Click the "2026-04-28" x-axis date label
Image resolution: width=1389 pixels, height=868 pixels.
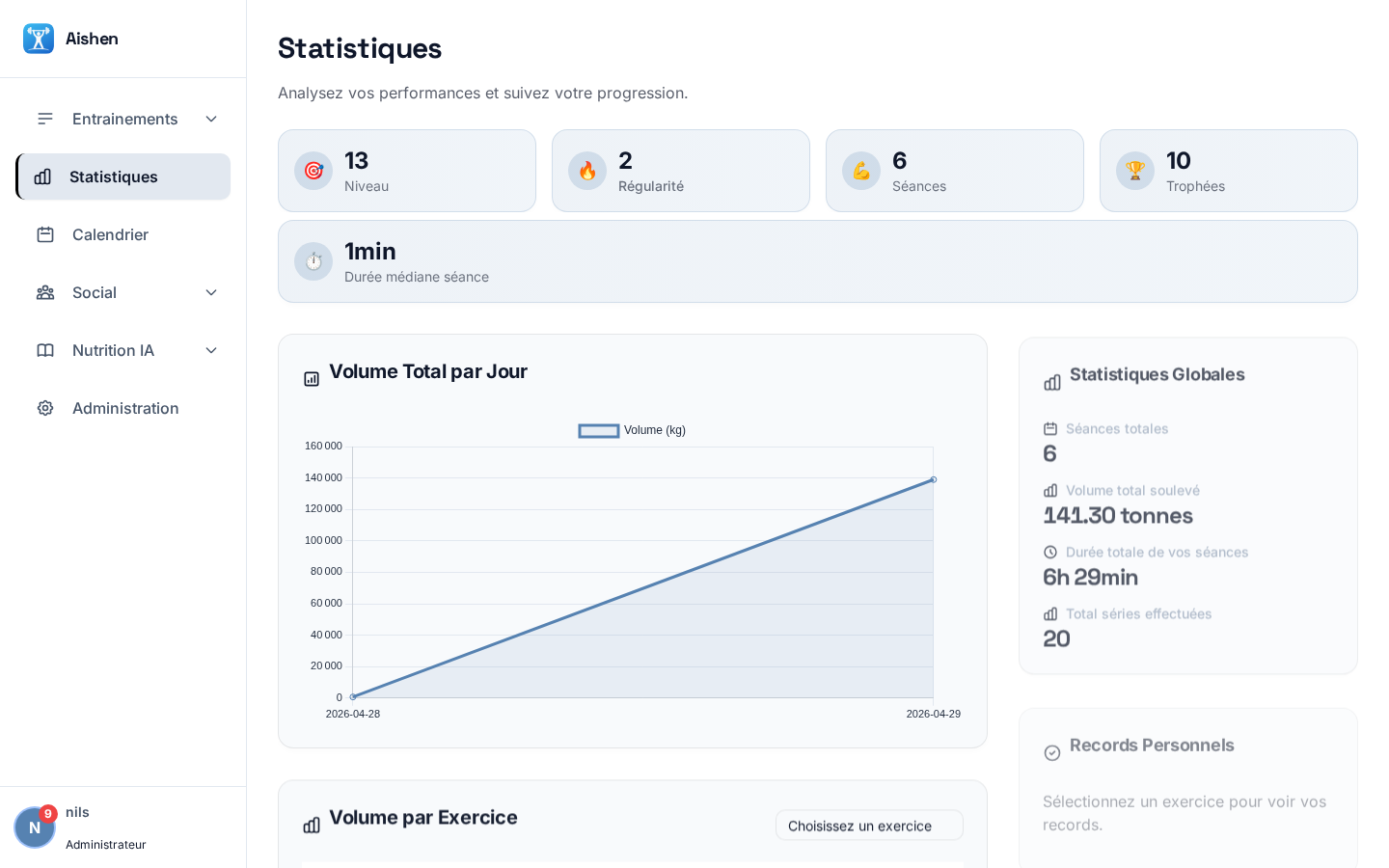[x=353, y=714]
